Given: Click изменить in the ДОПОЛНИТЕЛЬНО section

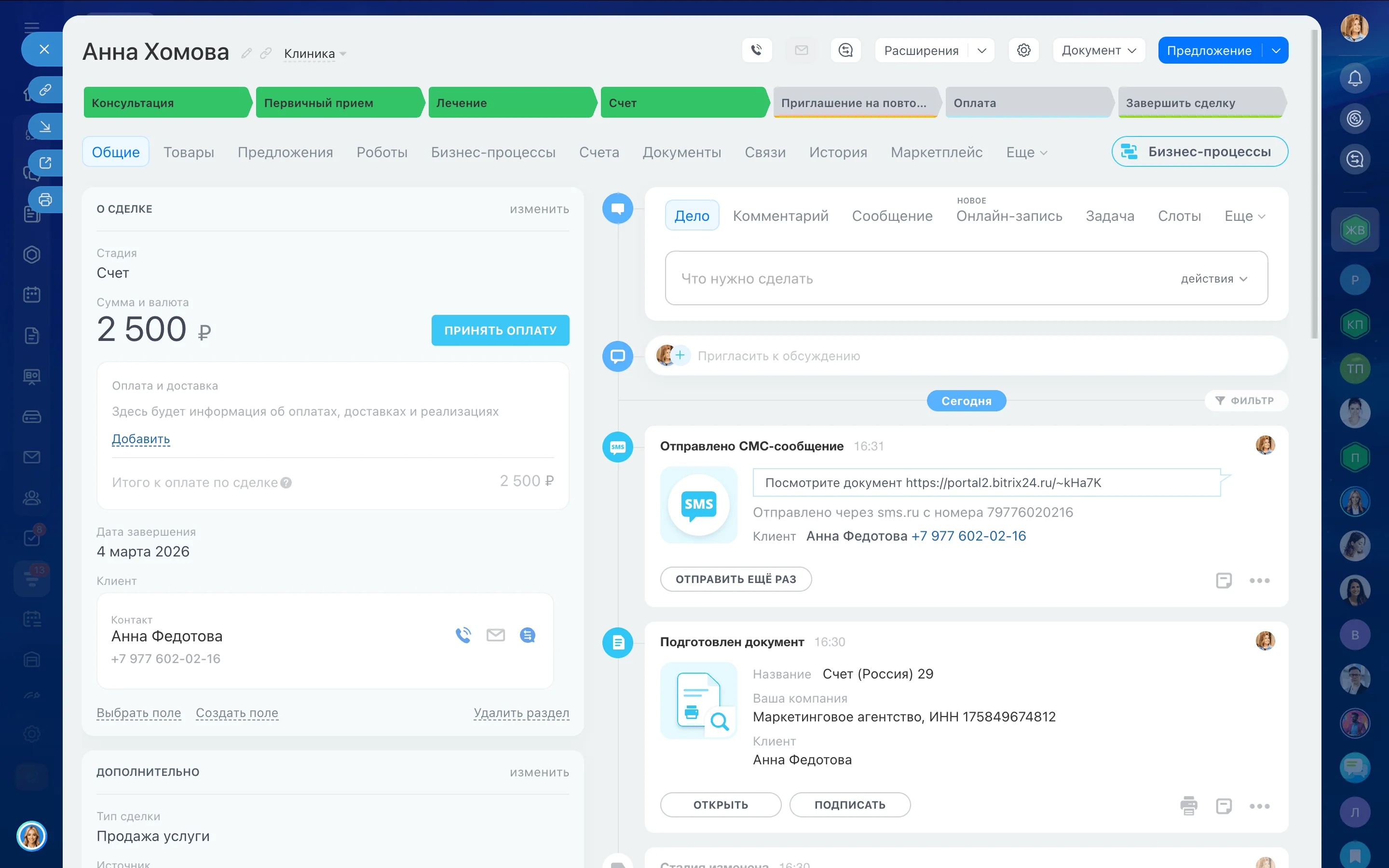Looking at the screenshot, I should (540, 772).
